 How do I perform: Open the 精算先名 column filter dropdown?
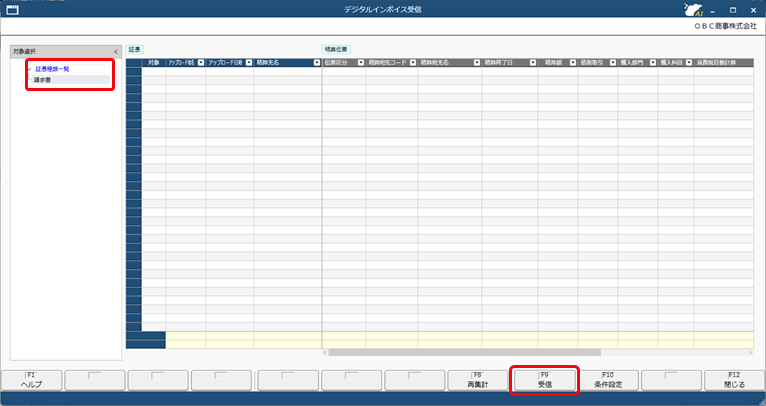tap(315, 62)
